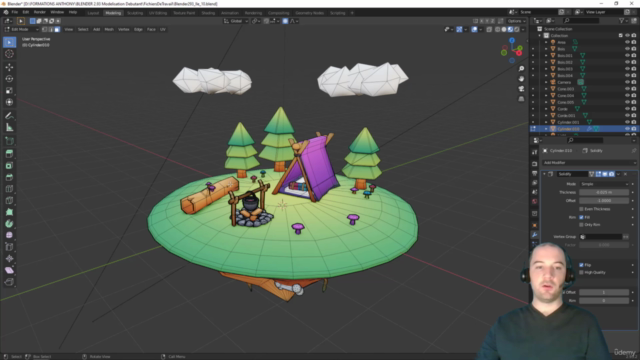
Task: Enable the High Quality checkbox
Action: pyautogui.click(x=581, y=272)
